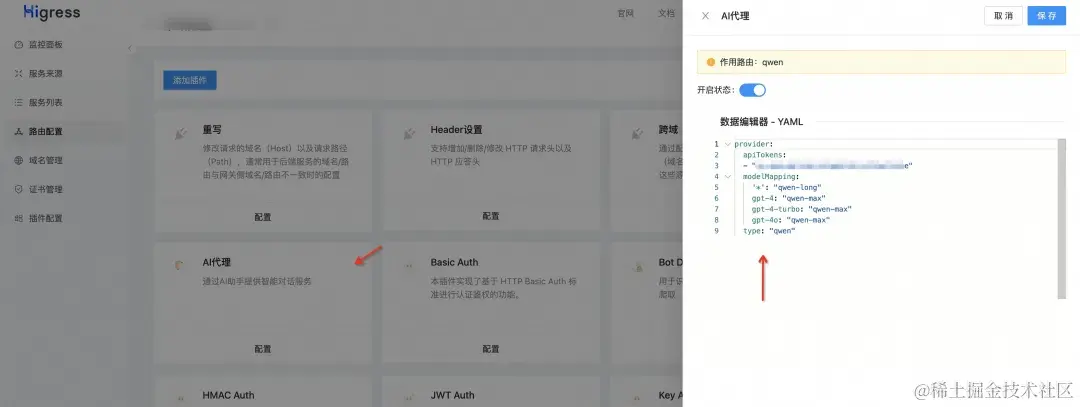1080x407 pixels.
Task: Click the HMAC Auth card title
Action: tap(228, 395)
